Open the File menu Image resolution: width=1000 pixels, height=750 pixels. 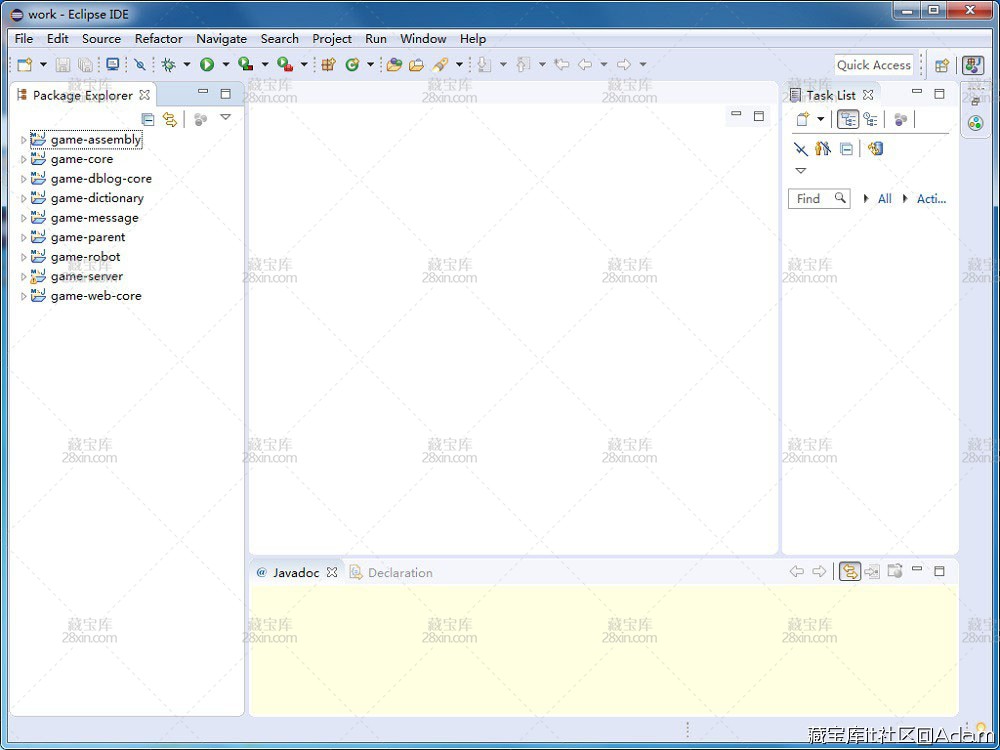24,39
